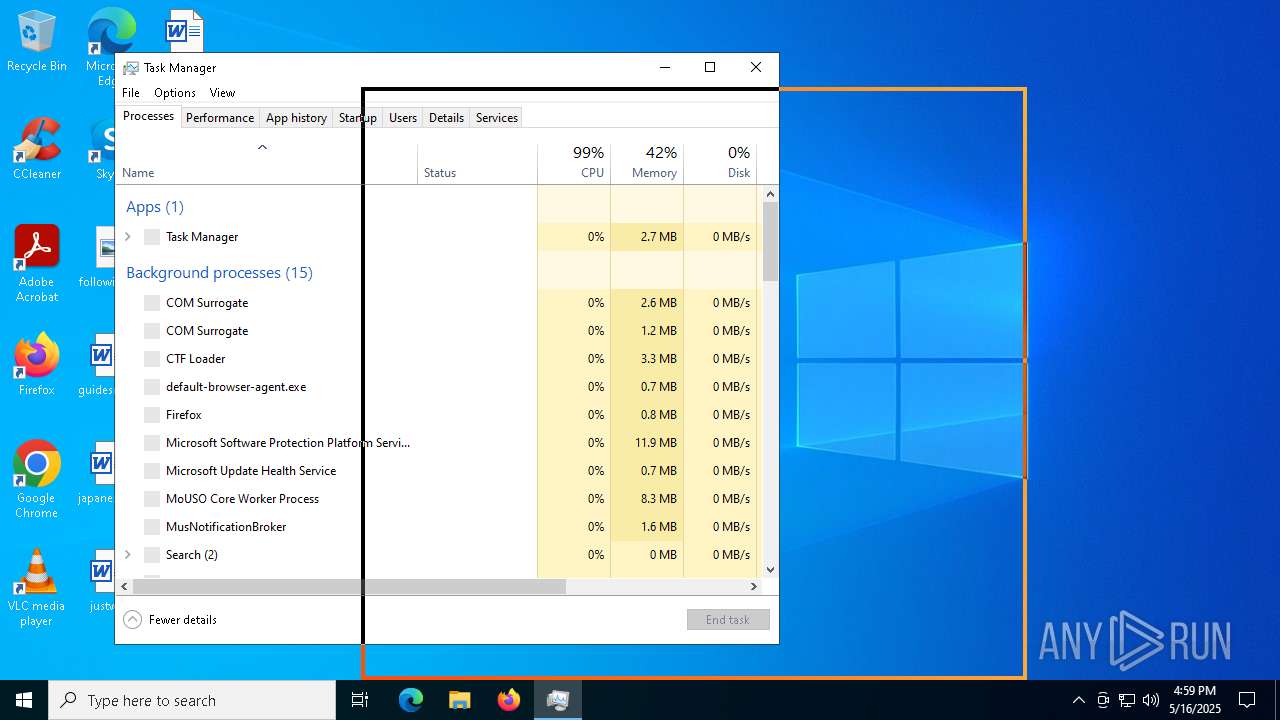Screen dimensions: 1280x720
Task: Switch to the Users tab
Action: (x=403, y=118)
